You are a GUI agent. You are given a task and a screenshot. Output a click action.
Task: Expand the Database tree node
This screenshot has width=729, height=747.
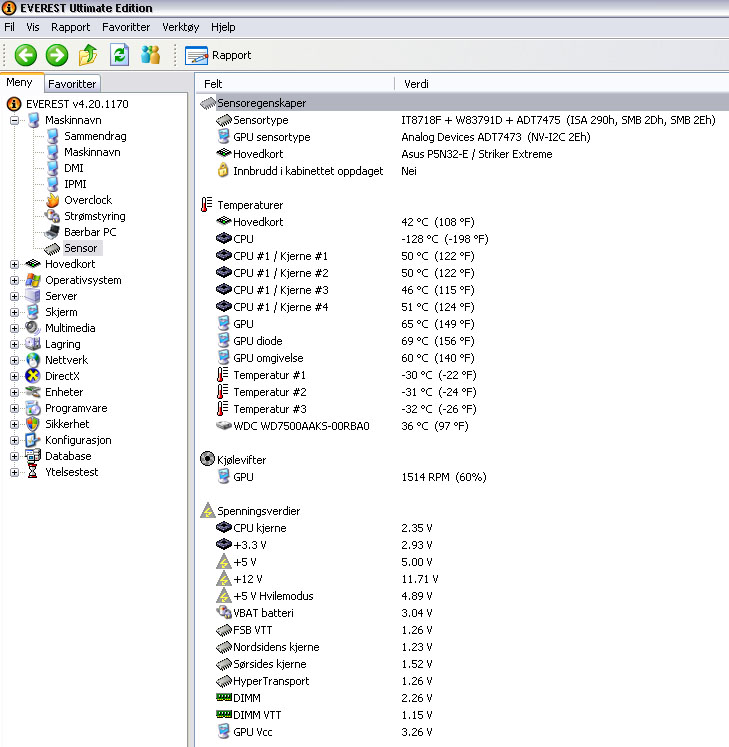tap(14, 456)
